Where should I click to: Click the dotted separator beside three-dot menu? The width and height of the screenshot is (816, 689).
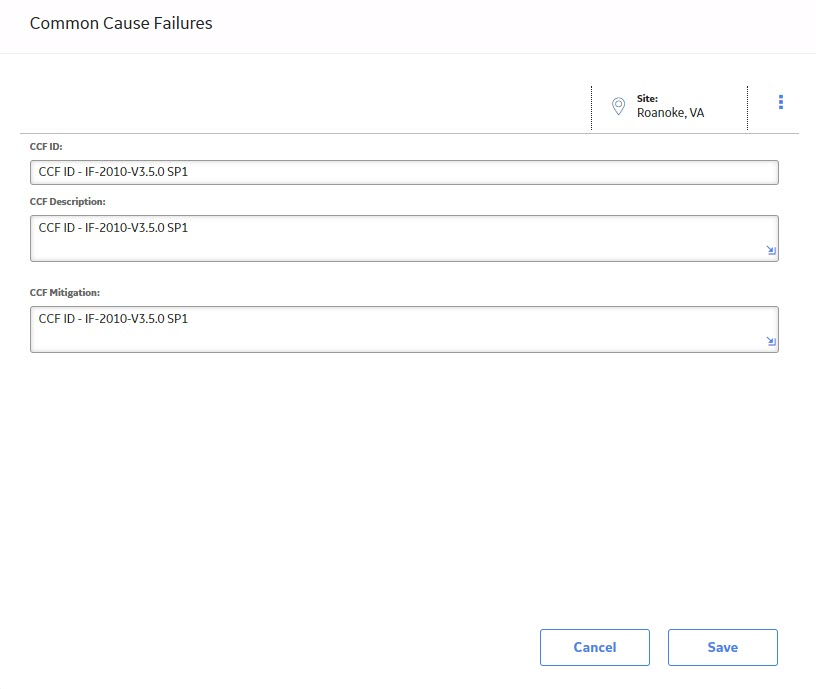coord(748,108)
